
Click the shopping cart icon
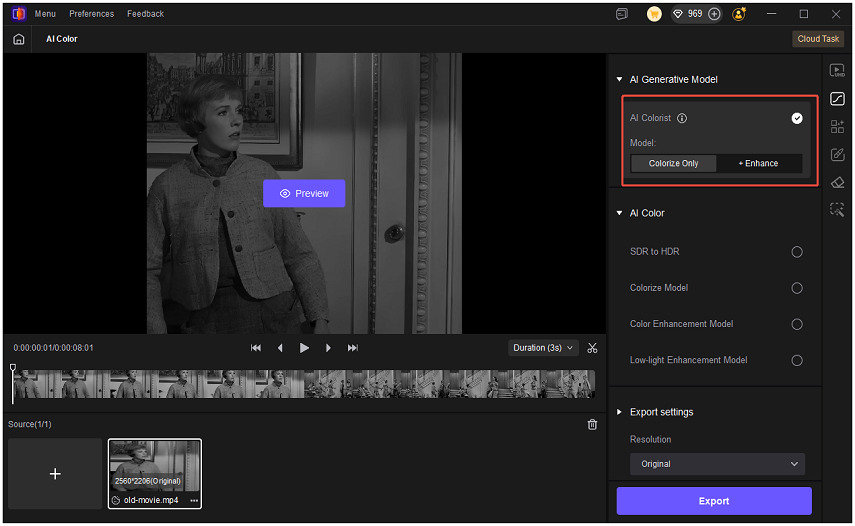coord(654,14)
